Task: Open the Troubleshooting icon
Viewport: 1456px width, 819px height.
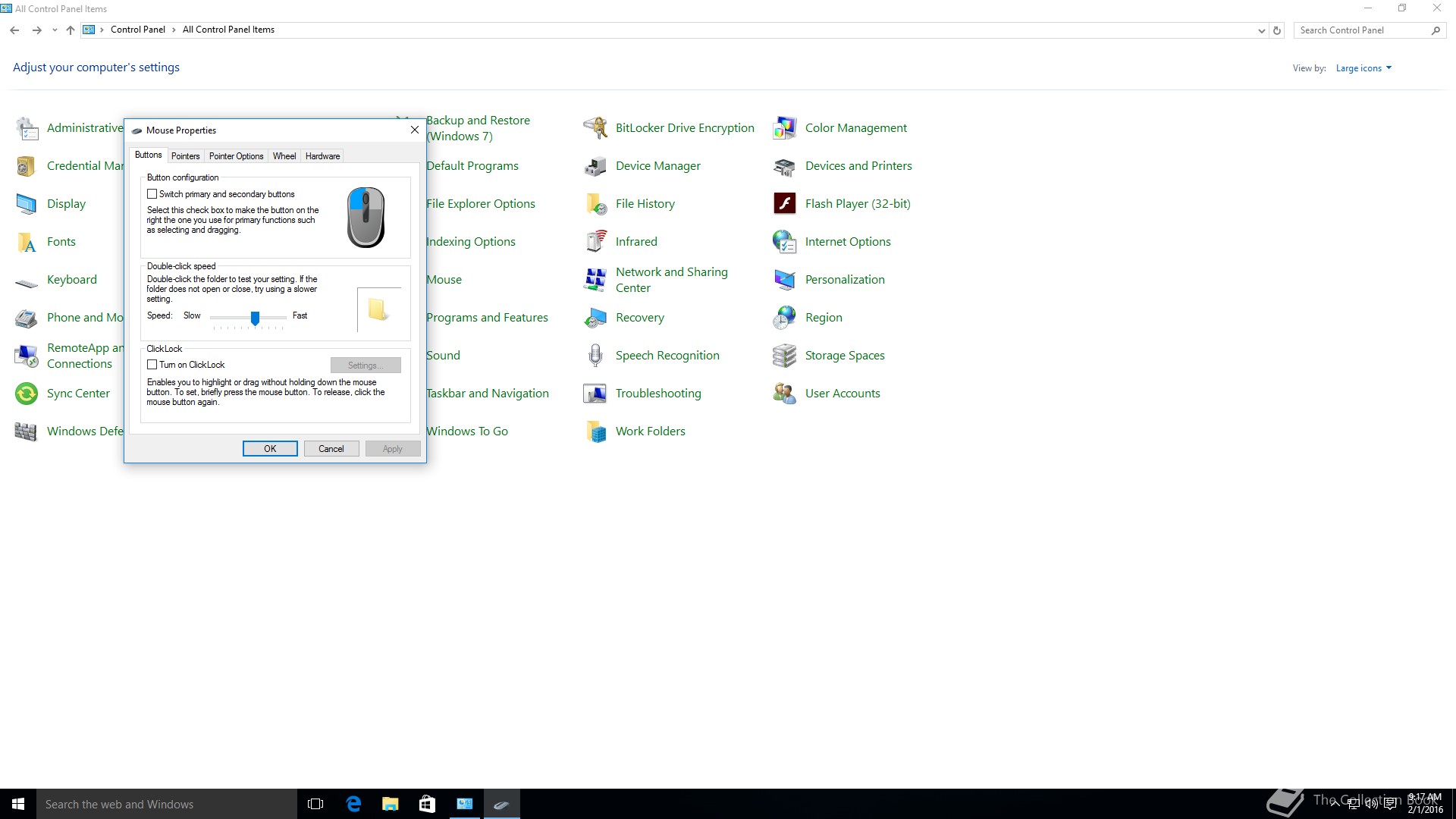Action: (x=595, y=394)
